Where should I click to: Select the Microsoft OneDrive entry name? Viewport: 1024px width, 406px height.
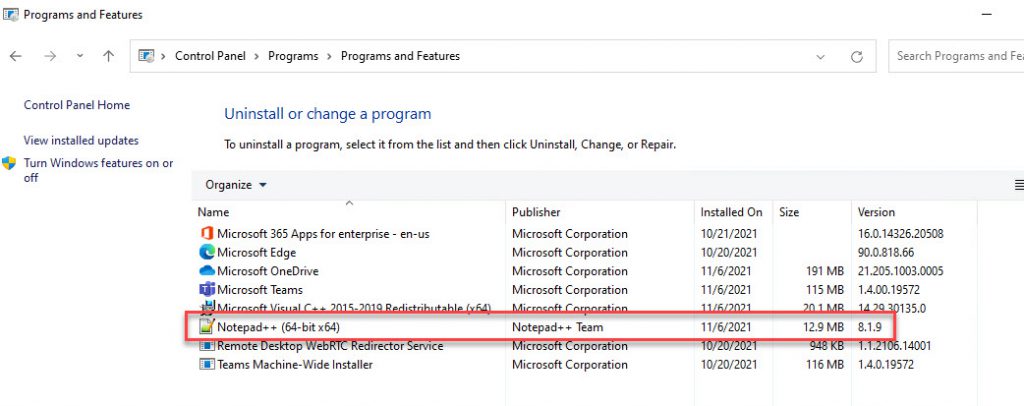(x=268, y=271)
